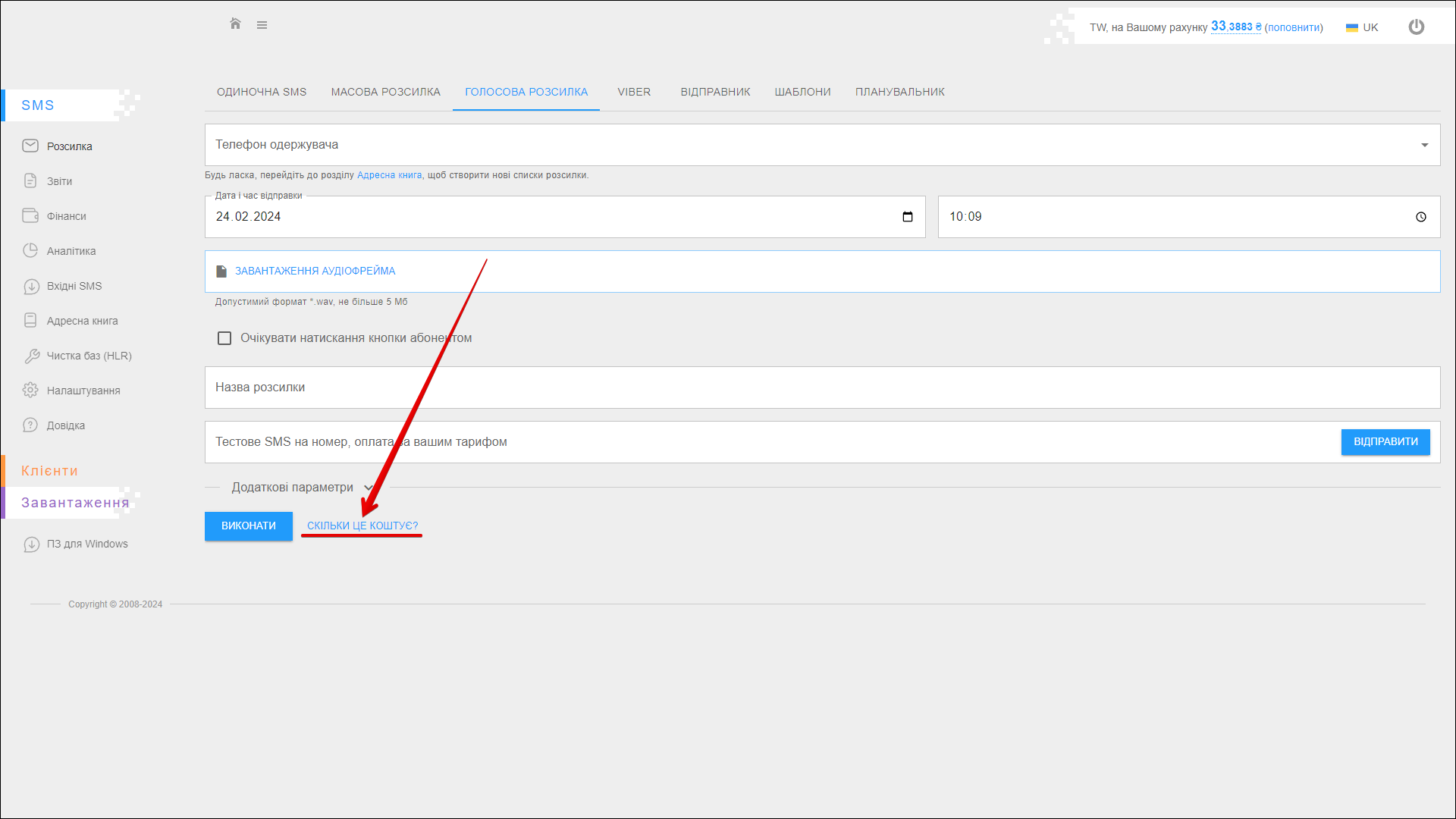Screen dimensions: 1456x819
Task: Open Налаштування gear item in sidebar
Action: [83, 391]
